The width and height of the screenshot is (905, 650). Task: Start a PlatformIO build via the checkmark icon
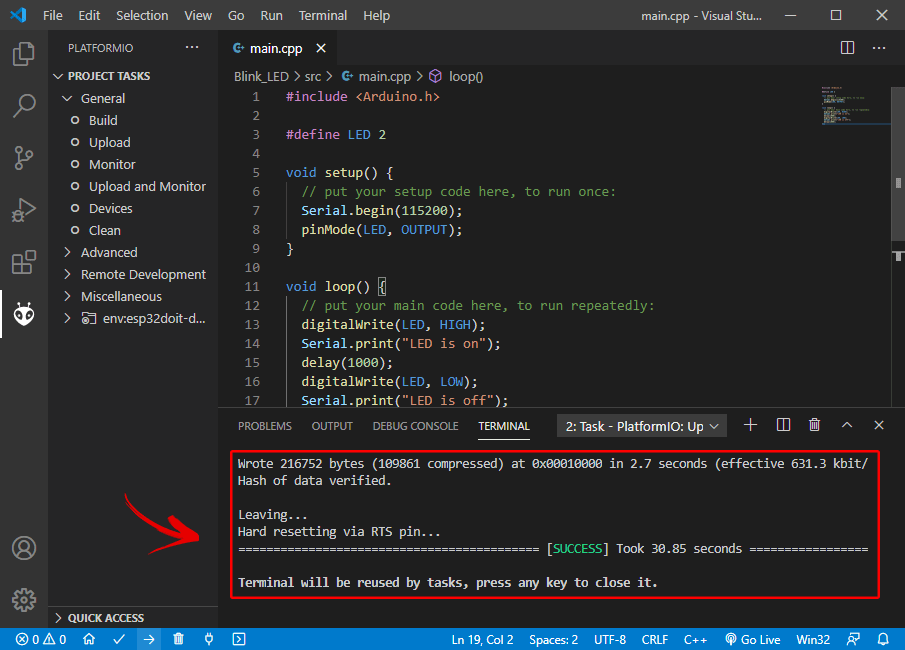click(x=118, y=639)
